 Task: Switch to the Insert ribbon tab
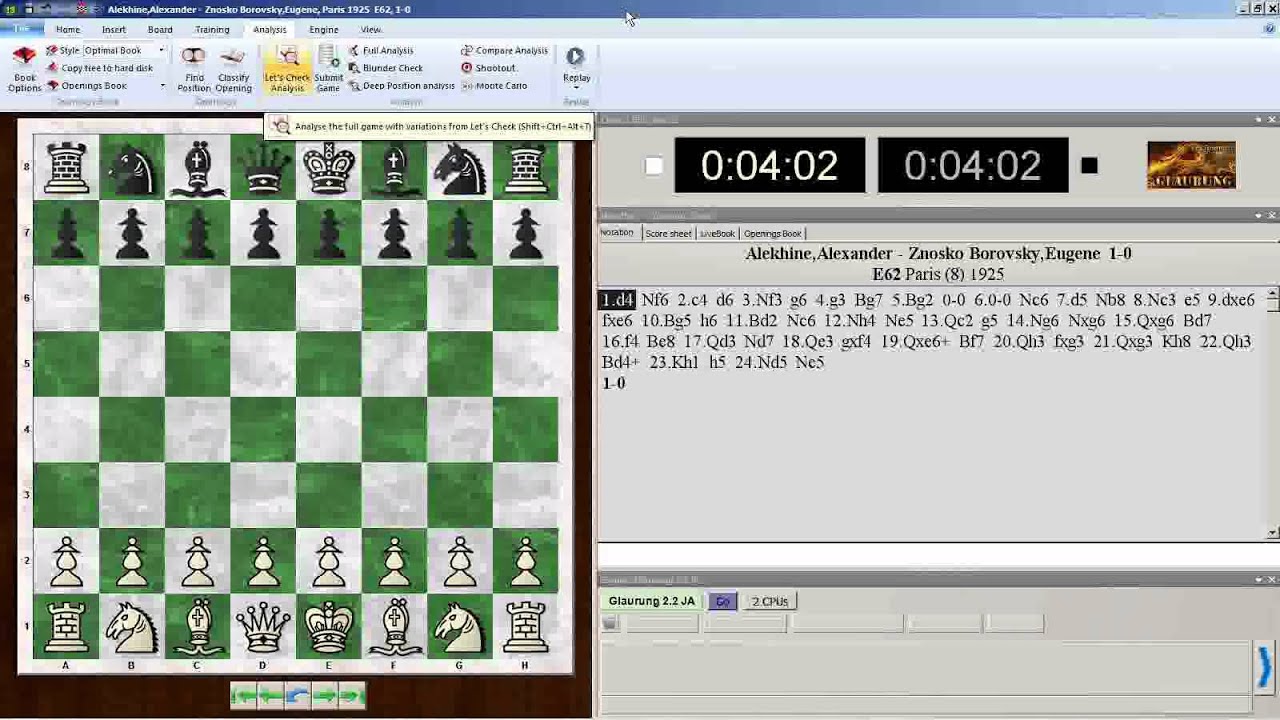(x=114, y=30)
